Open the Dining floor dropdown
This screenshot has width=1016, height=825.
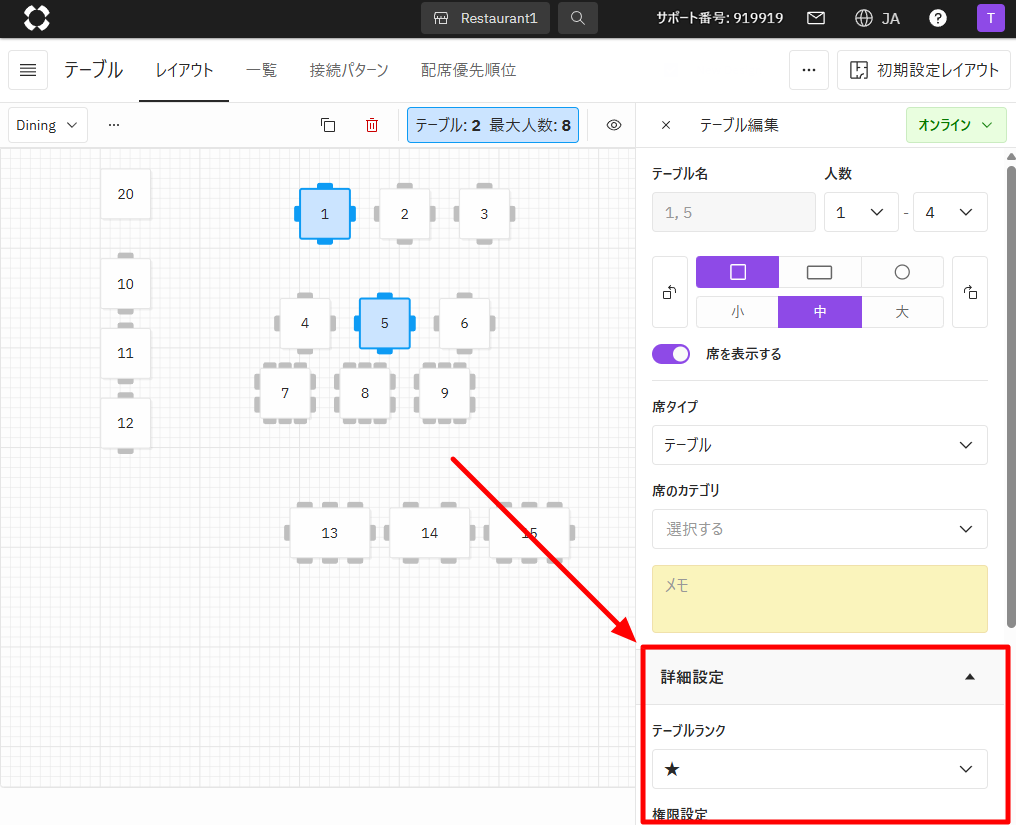(48, 125)
